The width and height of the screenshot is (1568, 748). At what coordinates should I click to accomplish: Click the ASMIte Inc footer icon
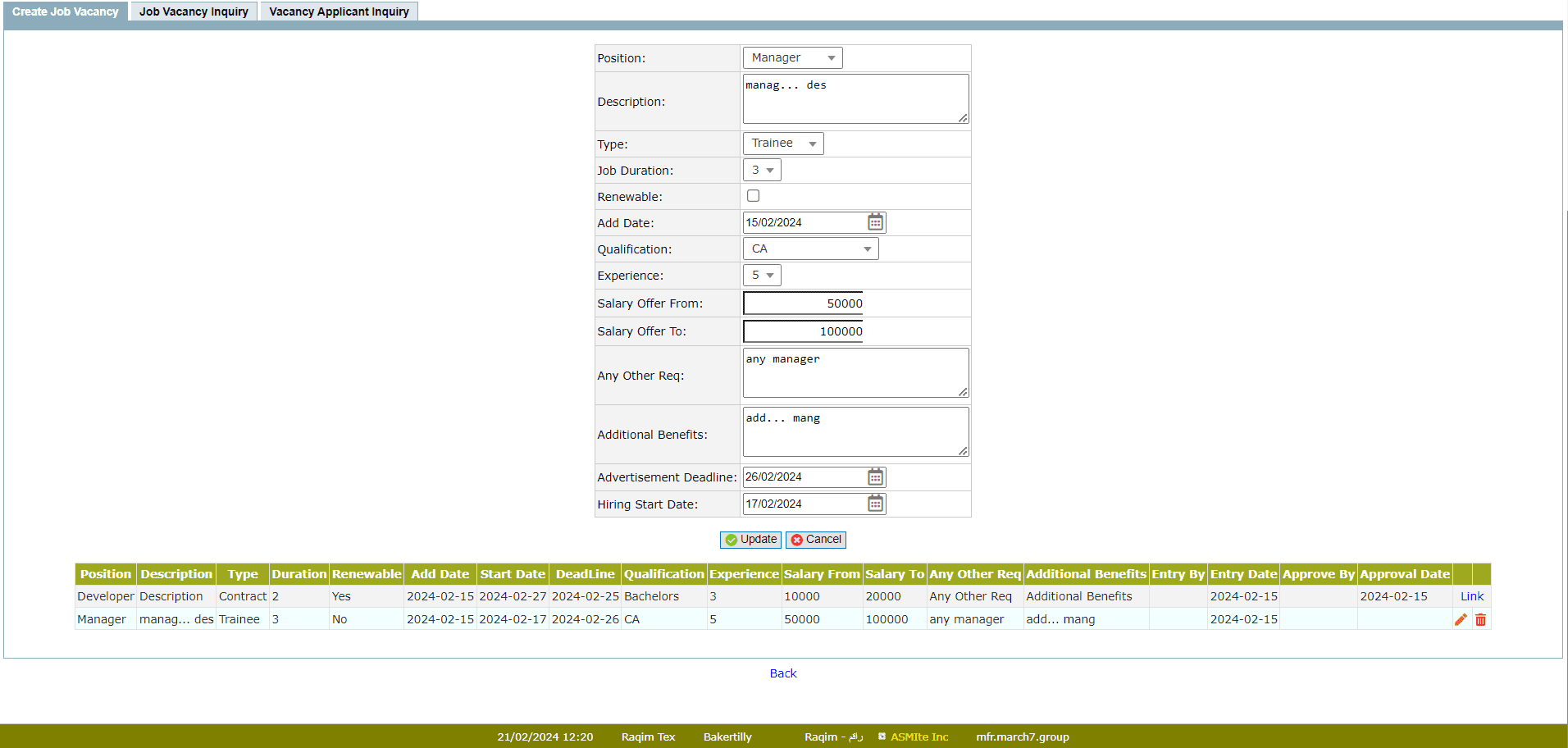[882, 737]
